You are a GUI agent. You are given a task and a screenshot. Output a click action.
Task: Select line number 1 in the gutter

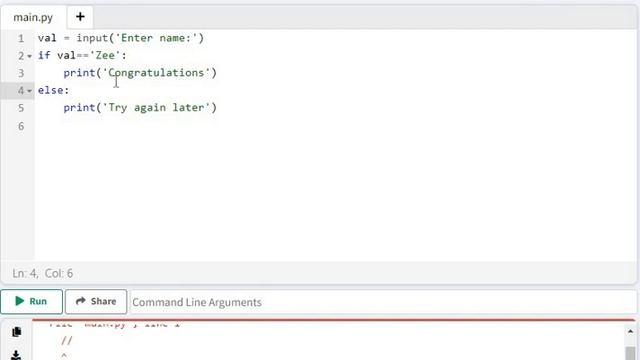[x=20, y=39]
